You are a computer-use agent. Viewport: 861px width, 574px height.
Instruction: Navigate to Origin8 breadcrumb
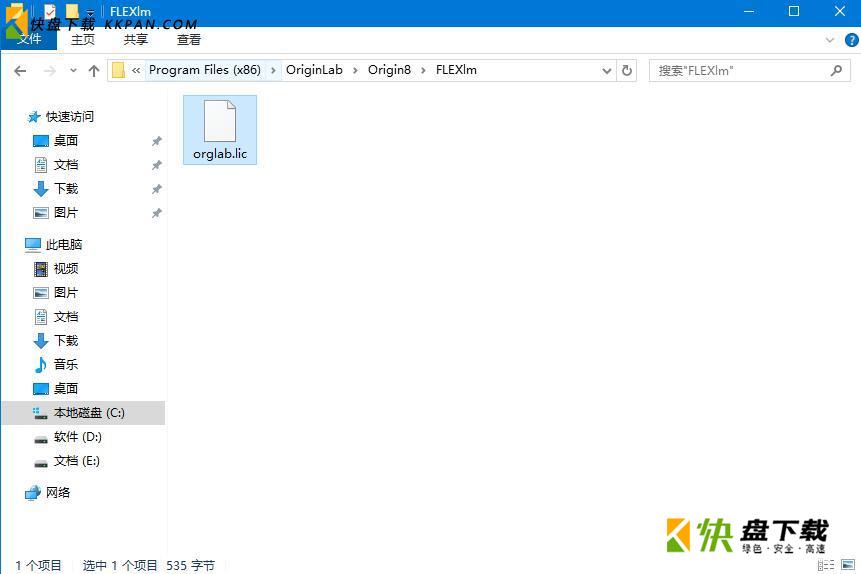pos(389,70)
